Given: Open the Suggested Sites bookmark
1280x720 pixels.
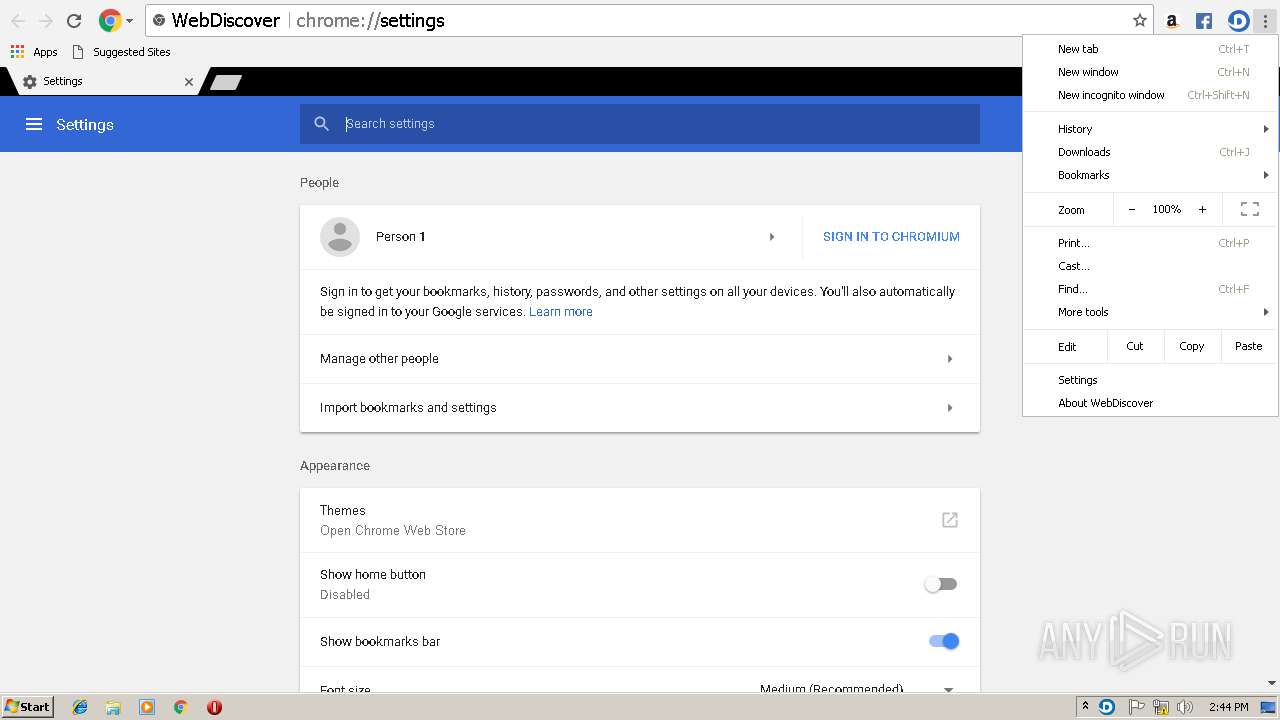Looking at the screenshot, I should (121, 52).
